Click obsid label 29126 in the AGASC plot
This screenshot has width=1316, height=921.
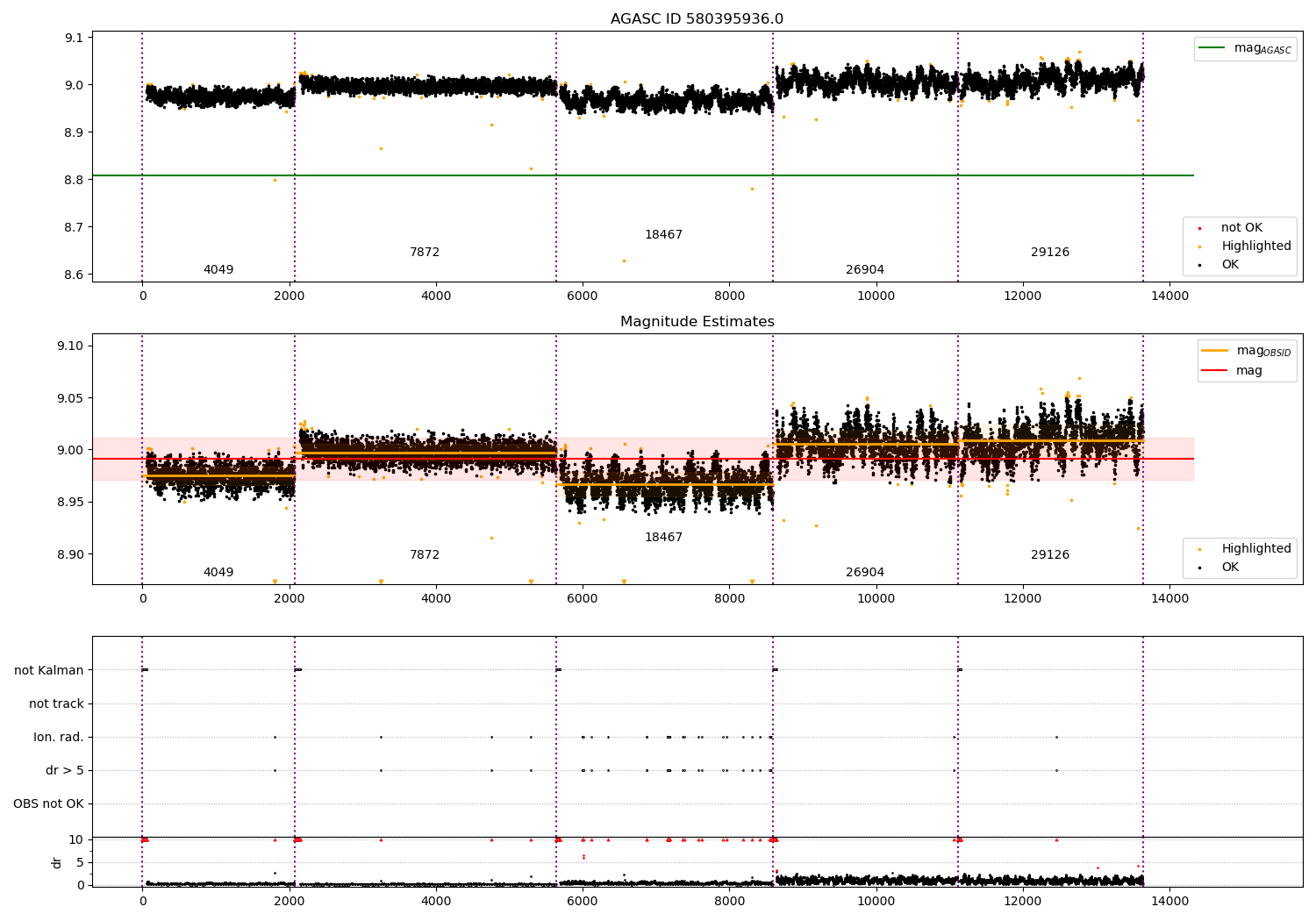[x=1050, y=253]
